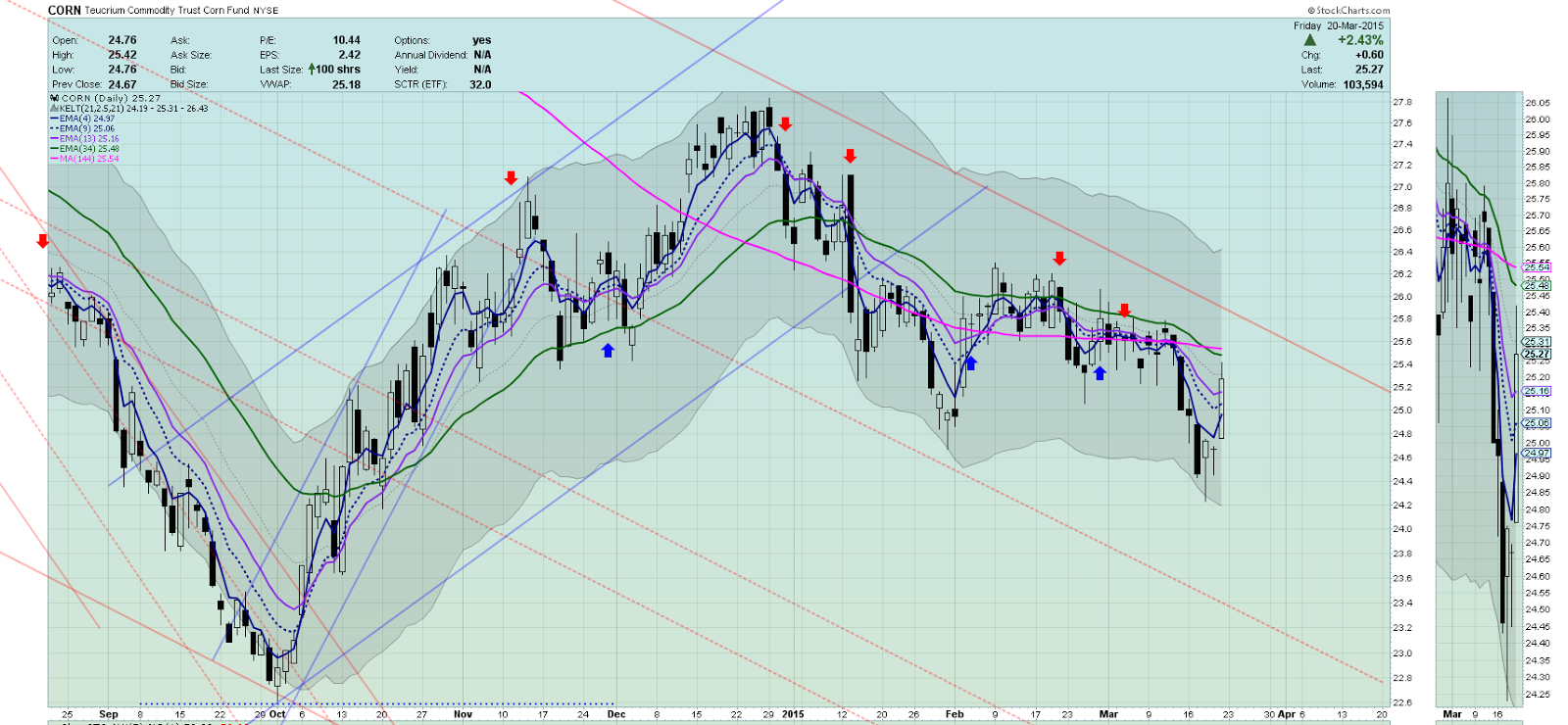Screen dimensions: 1568x725
Task: Click the Sep label on date axis
Action: (108, 714)
